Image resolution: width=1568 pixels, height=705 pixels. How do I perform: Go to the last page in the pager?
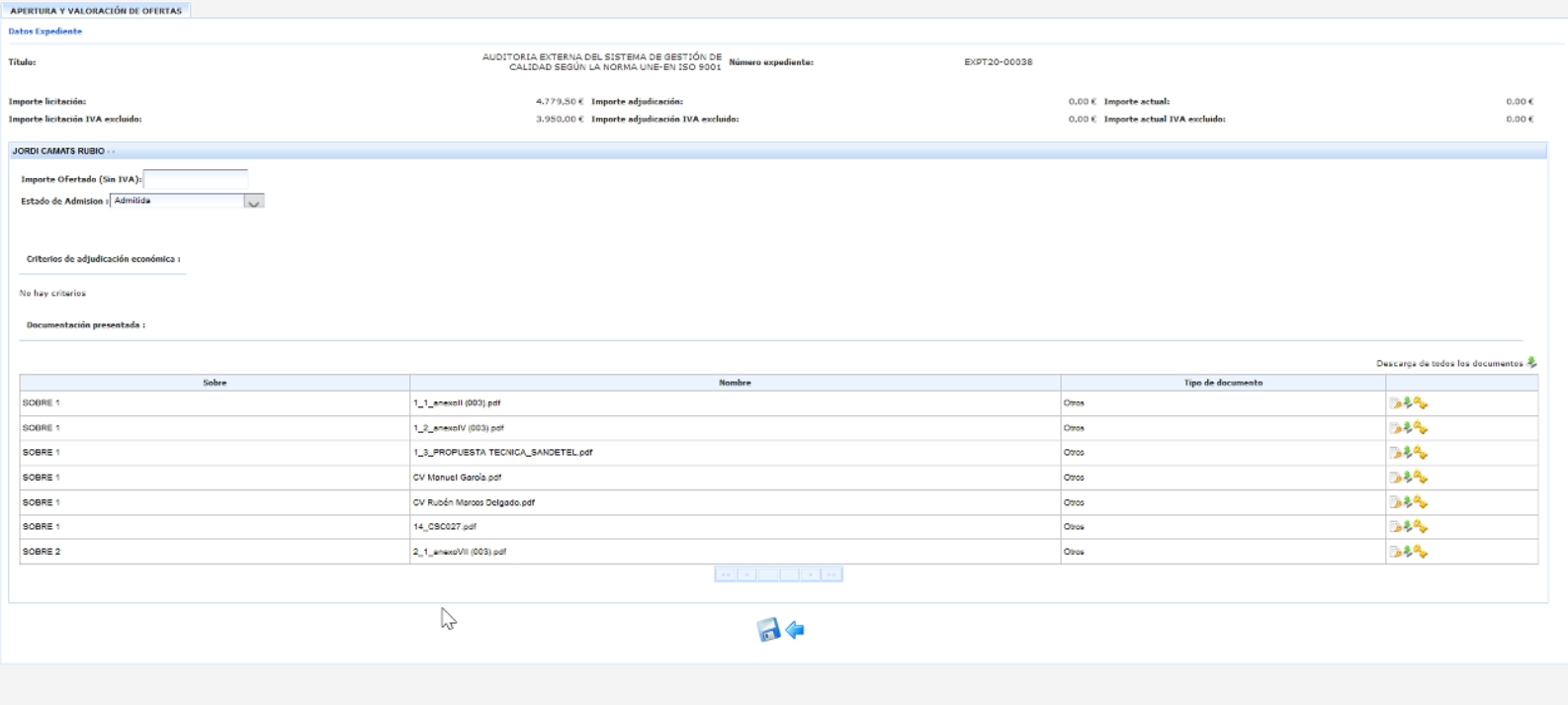pos(831,574)
